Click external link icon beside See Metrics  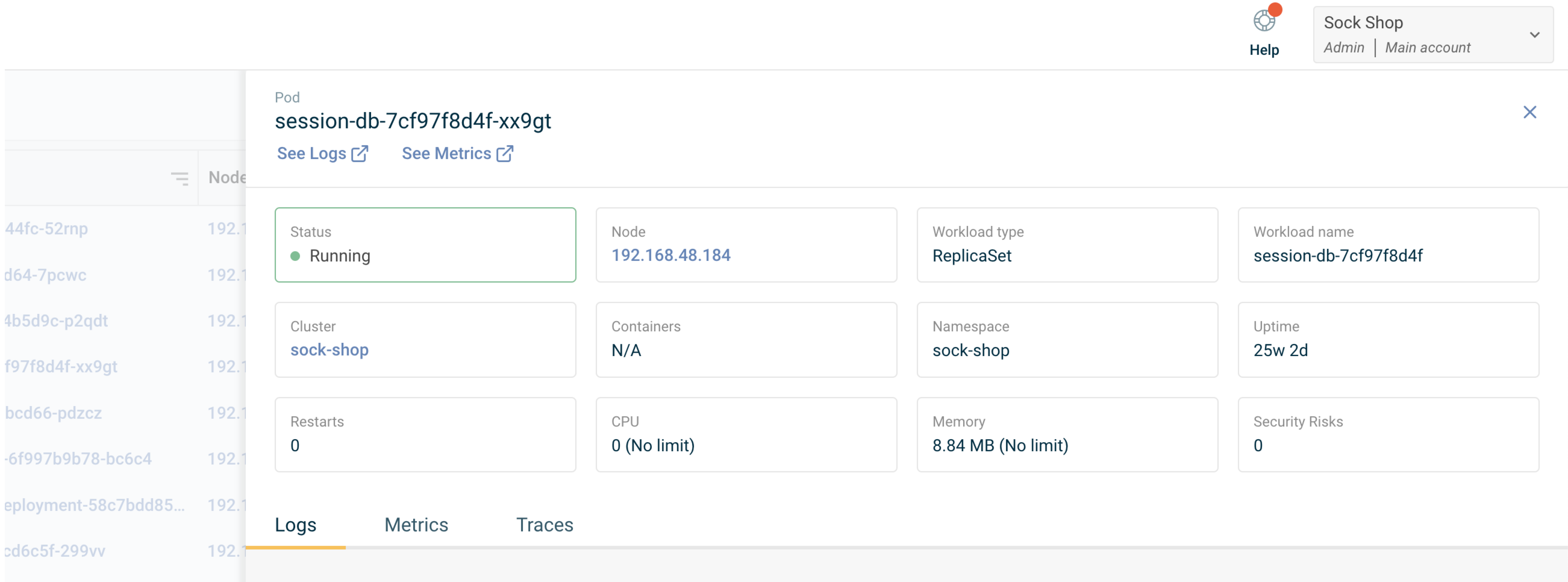point(504,153)
